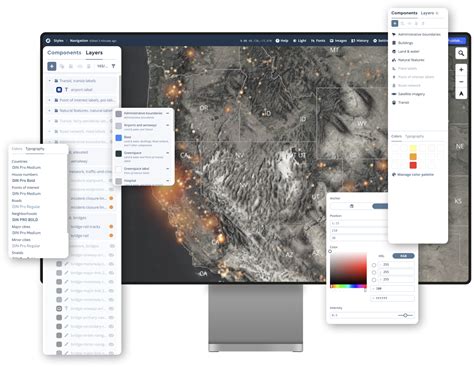Screen dimensions: 474x367
Task: Click the hide layer icon in Layers toolbar
Action: point(80,66)
